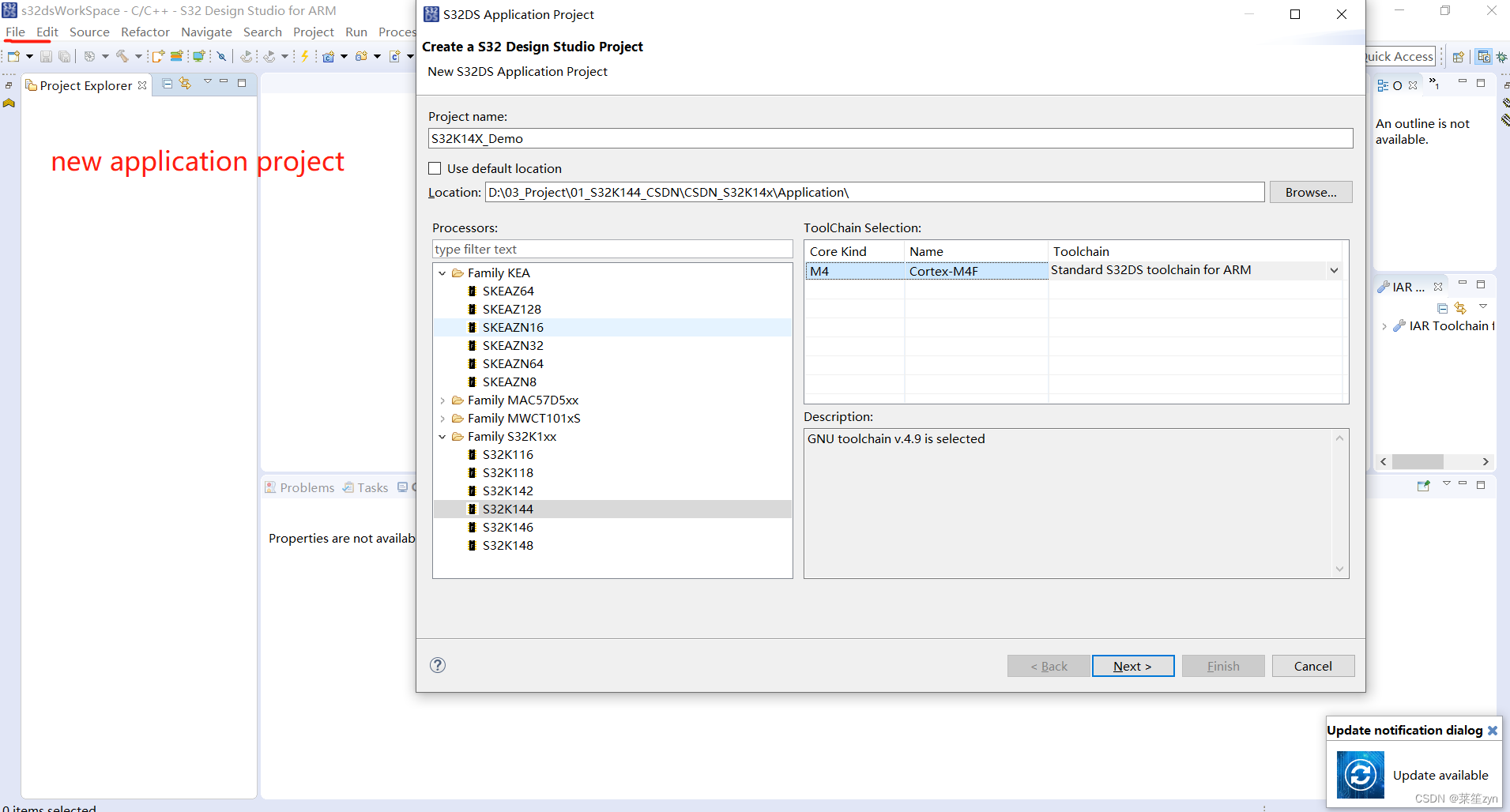Click the IAR panel scroll right arrow
Screen dimensions: 1510x812
tap(1485, 461)
